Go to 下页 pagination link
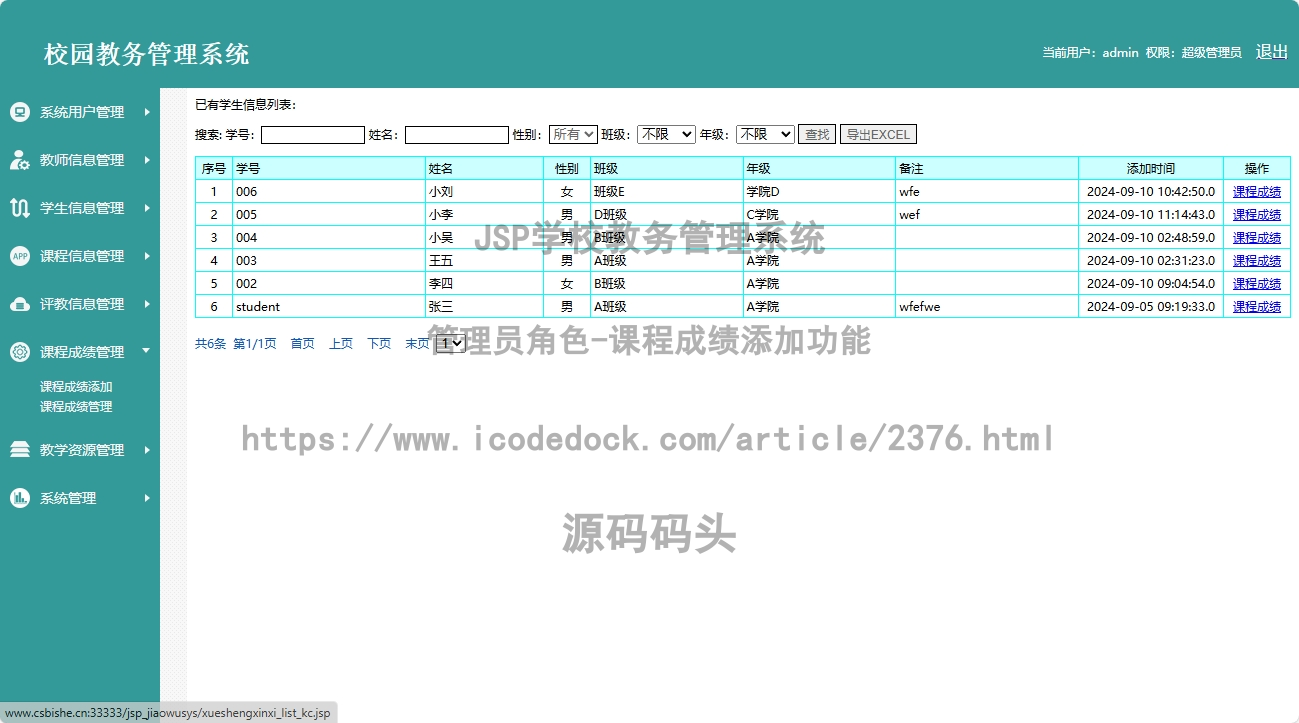The image size is (1299, 723). click(379, 343)
